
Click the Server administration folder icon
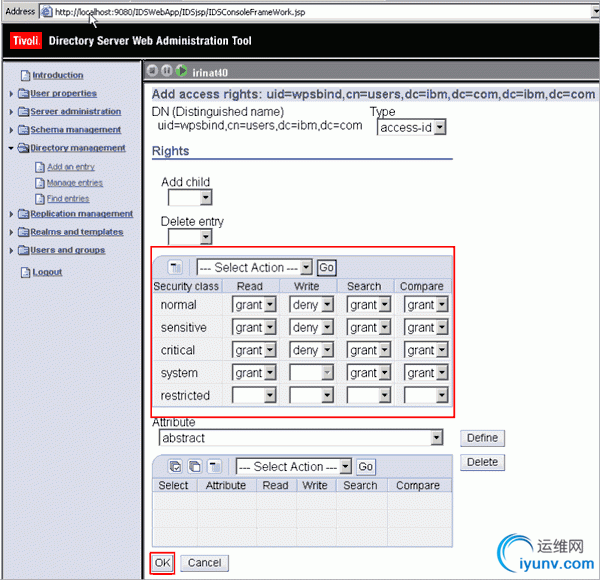tap(23, 112)
